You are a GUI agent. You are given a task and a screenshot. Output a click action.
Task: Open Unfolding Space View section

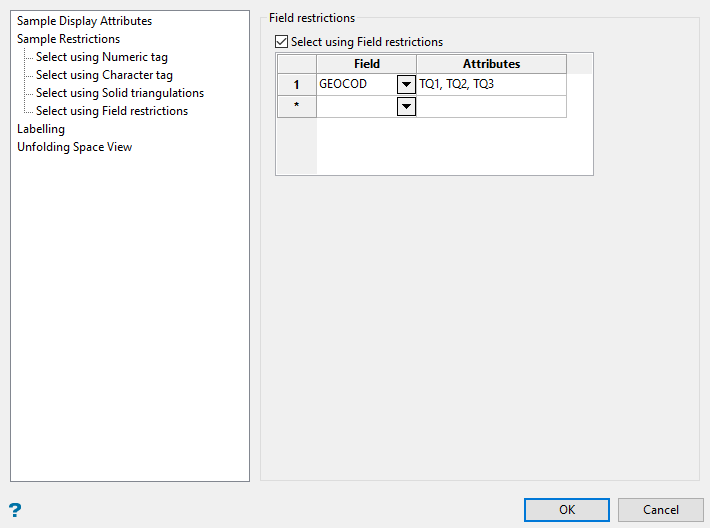[74, 147]
